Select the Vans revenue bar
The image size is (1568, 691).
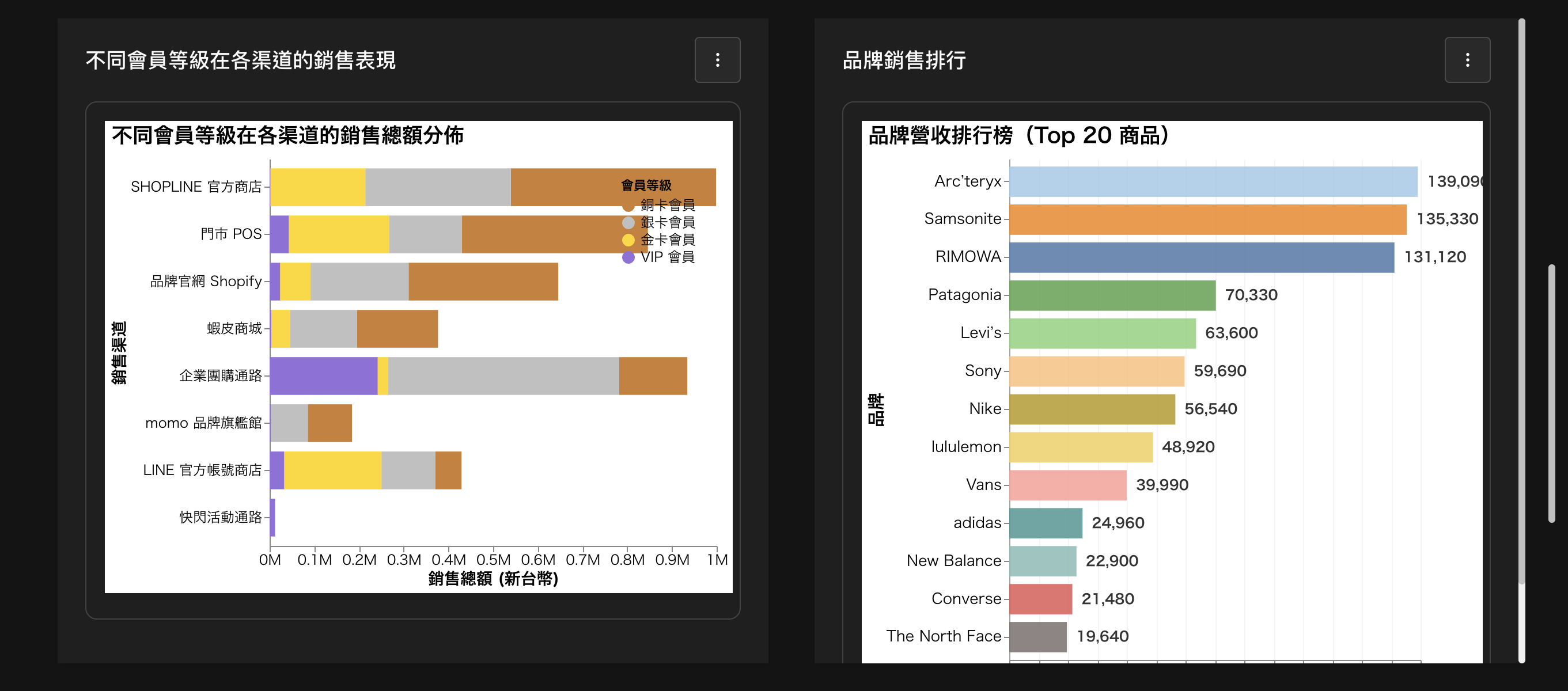pyautogui.click(x=1068, y=485)
